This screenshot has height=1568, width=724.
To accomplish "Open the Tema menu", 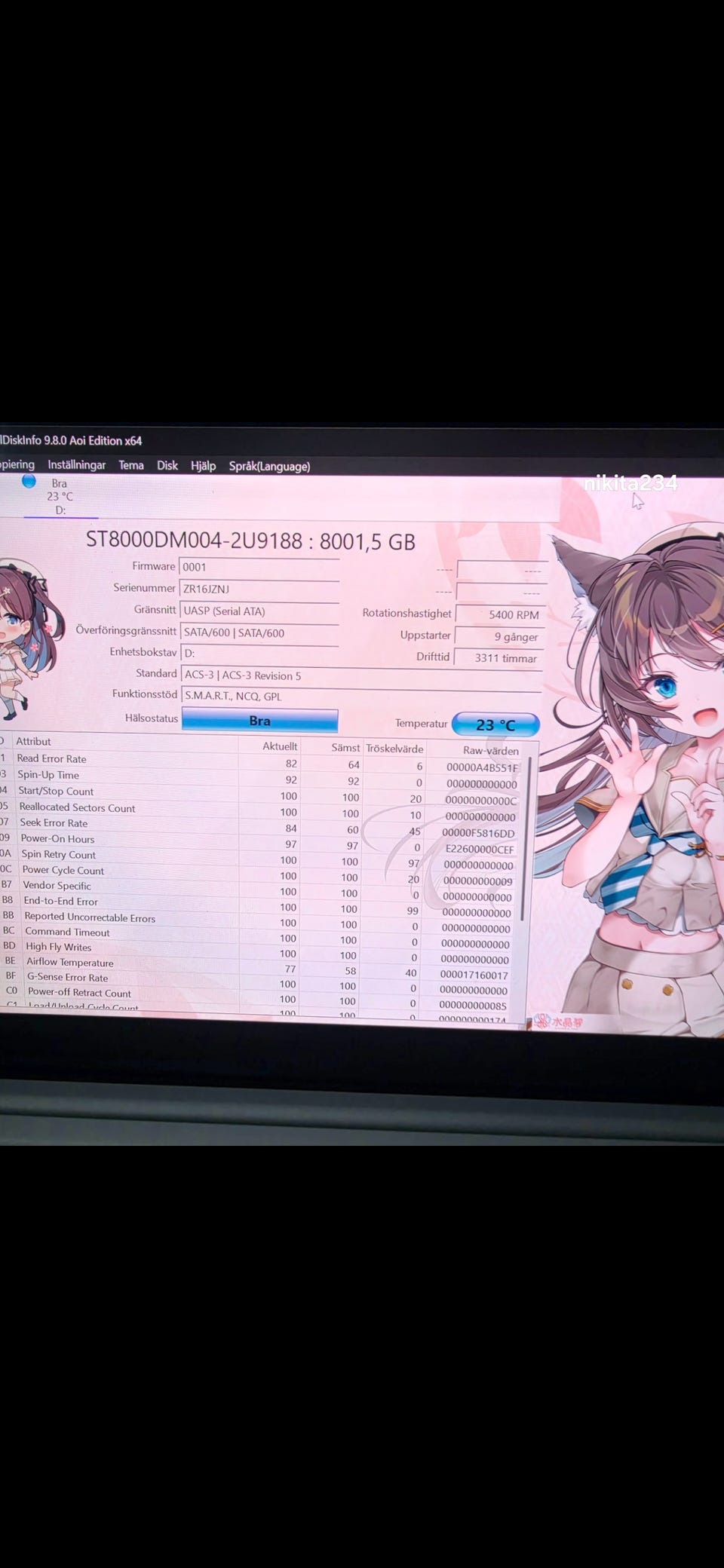I will pyautogui.click(x=131, y=465).
